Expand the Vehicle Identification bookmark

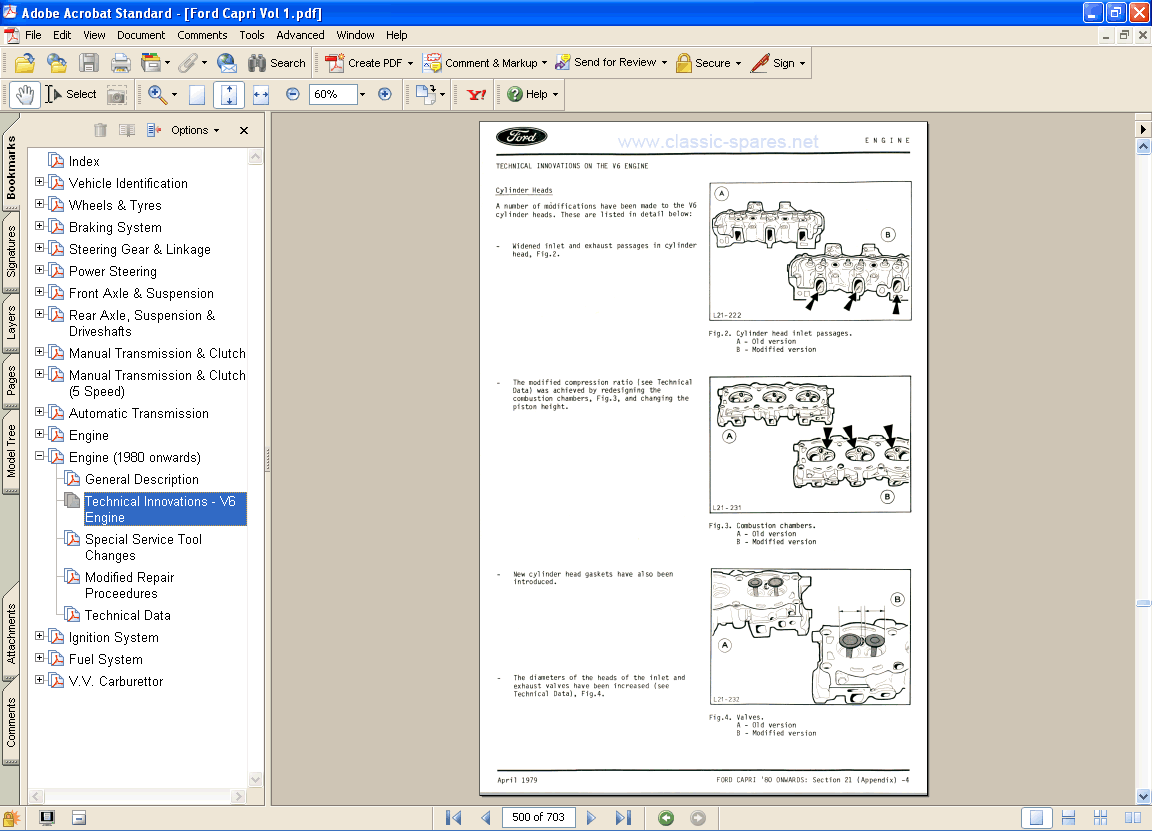(x=40, y=181)
